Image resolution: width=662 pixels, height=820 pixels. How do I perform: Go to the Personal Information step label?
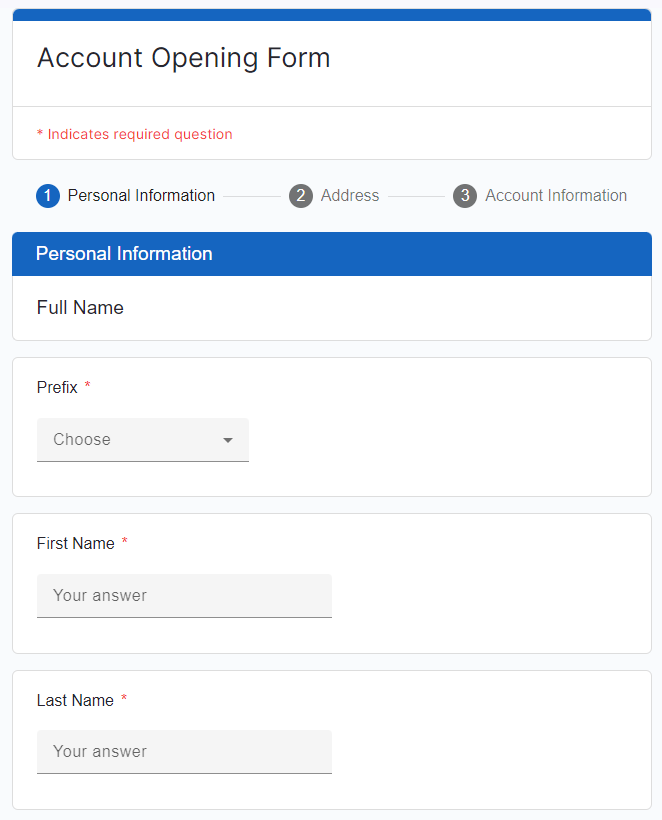click(141, 196)
